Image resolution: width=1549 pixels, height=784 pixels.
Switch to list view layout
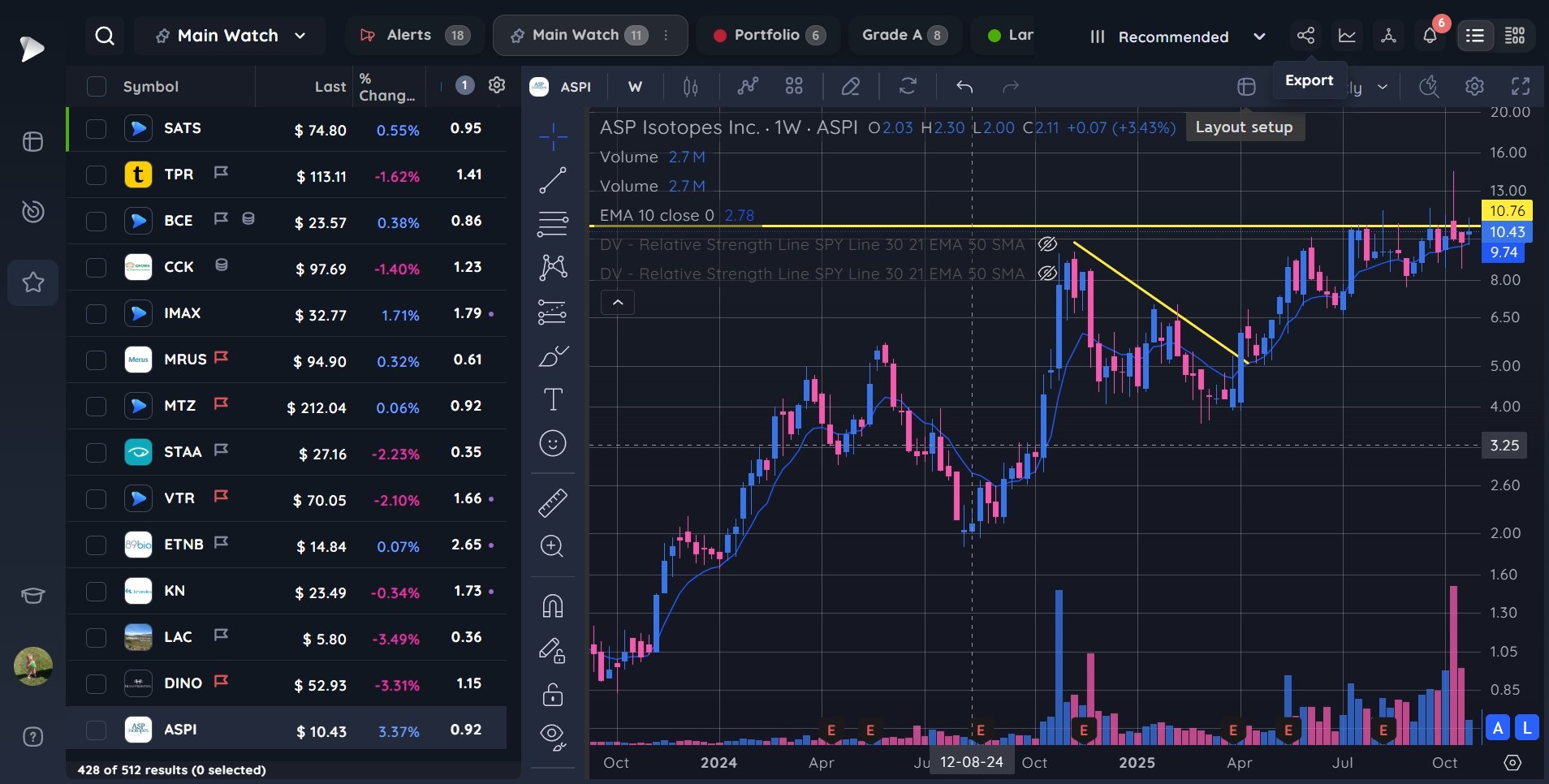click(1474, 36)
